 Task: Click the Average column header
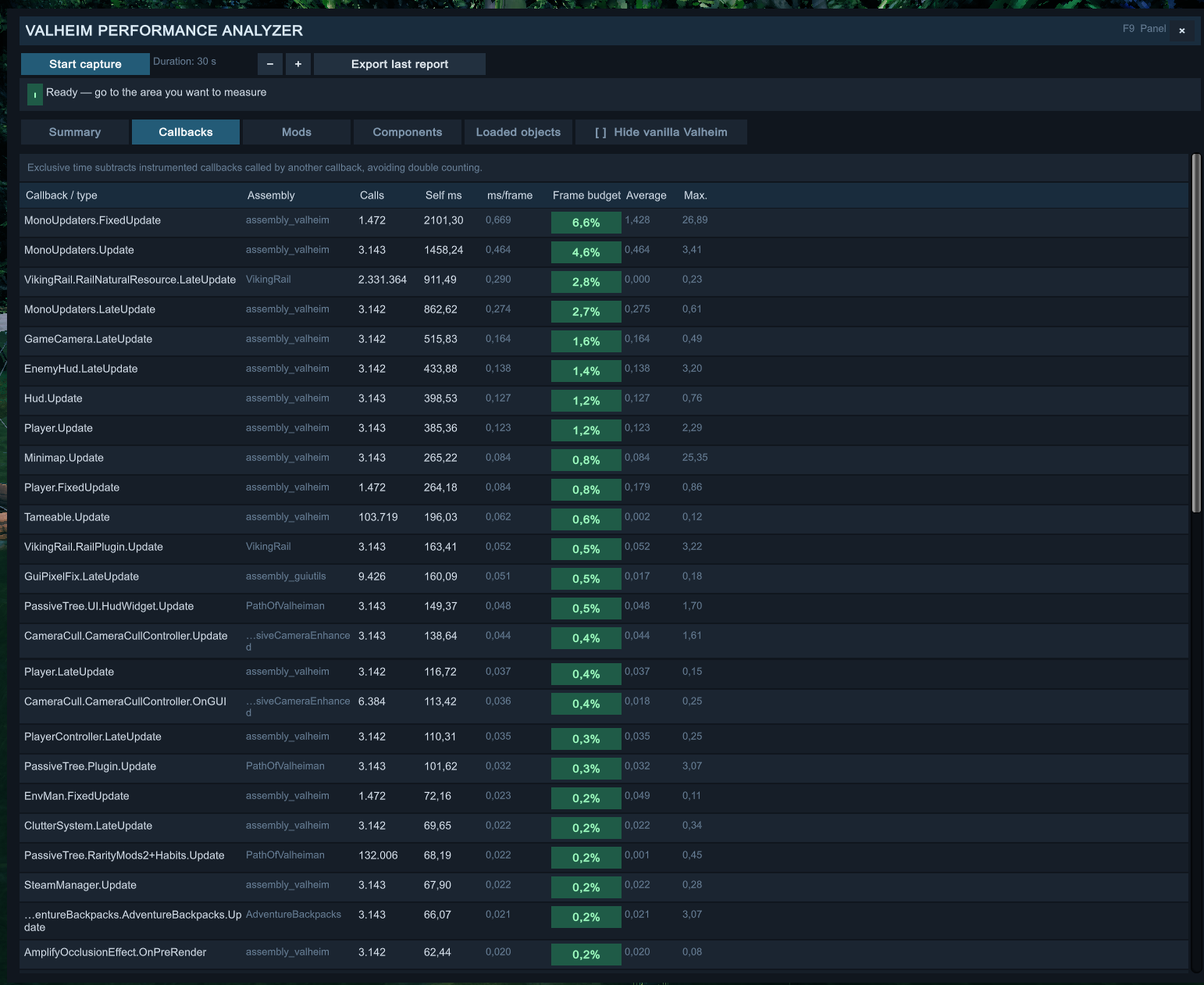coord(647,195)
